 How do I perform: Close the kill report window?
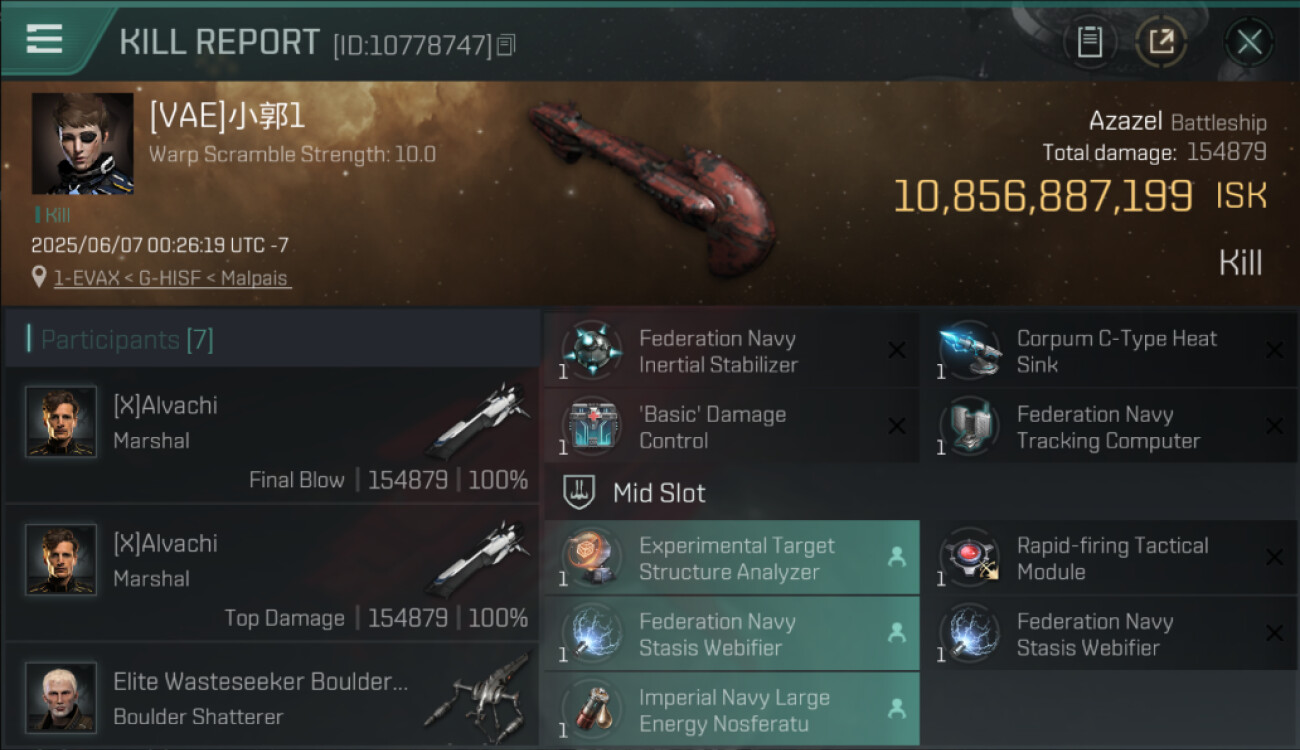[1249, 42]
